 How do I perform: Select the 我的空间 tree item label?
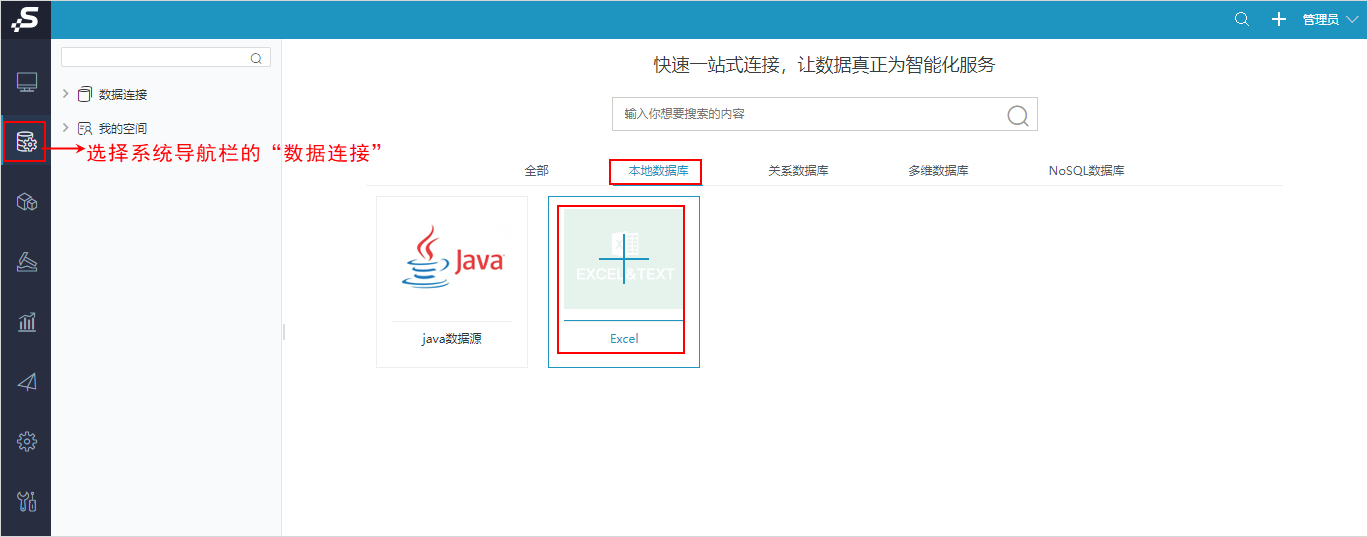click(123, 128)
